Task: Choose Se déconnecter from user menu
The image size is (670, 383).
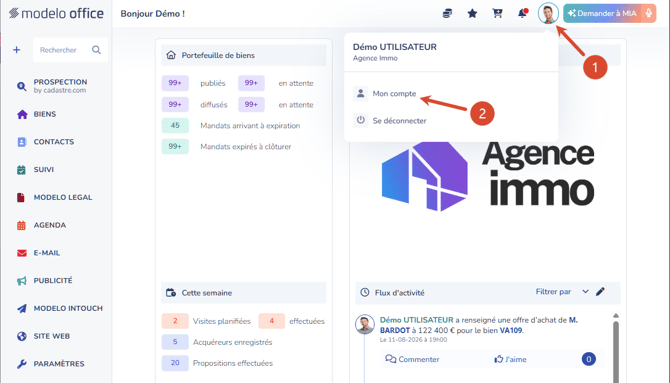Action: click(399, 121)
